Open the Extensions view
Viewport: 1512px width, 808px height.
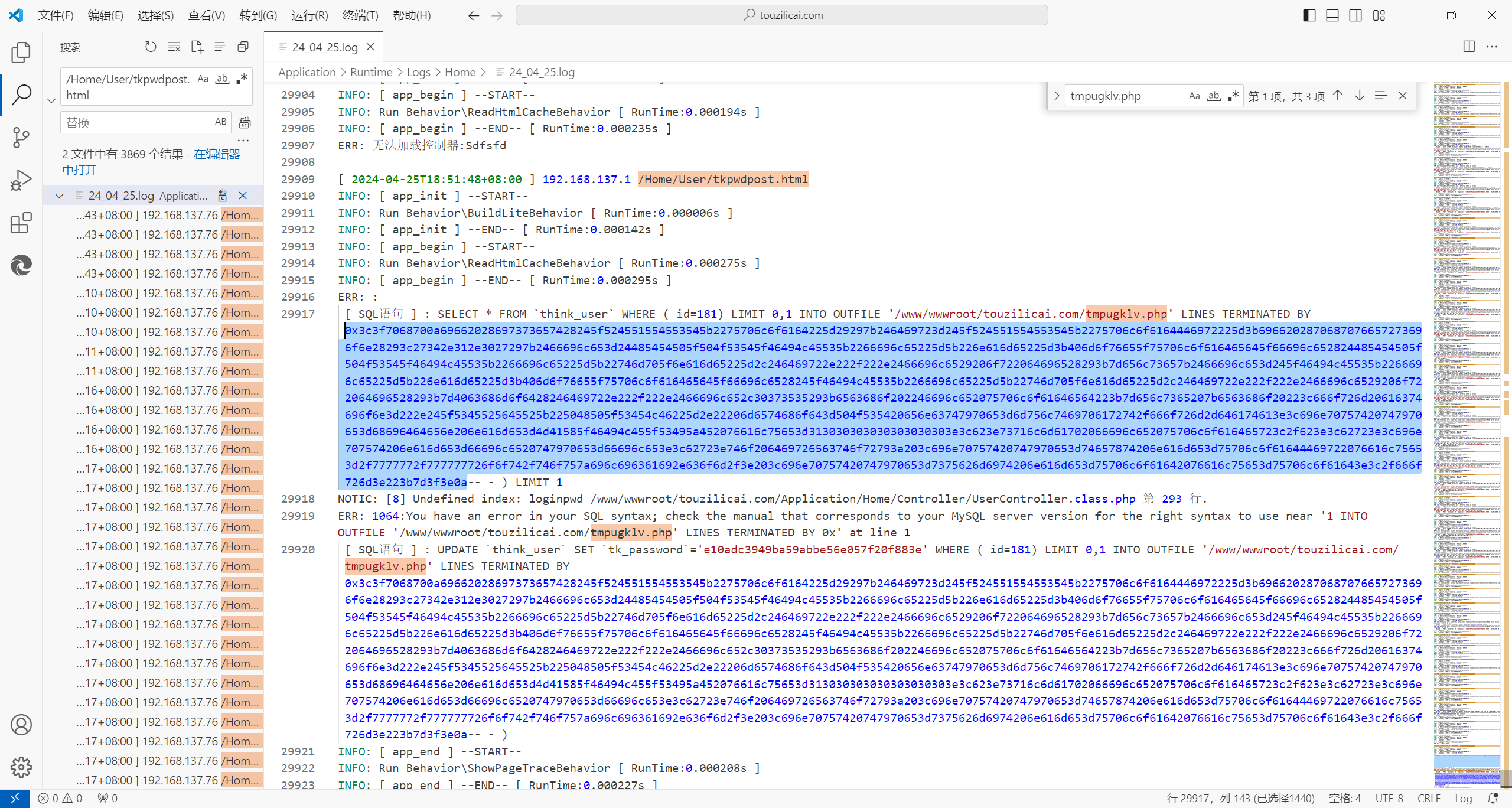tap(21, 223)
